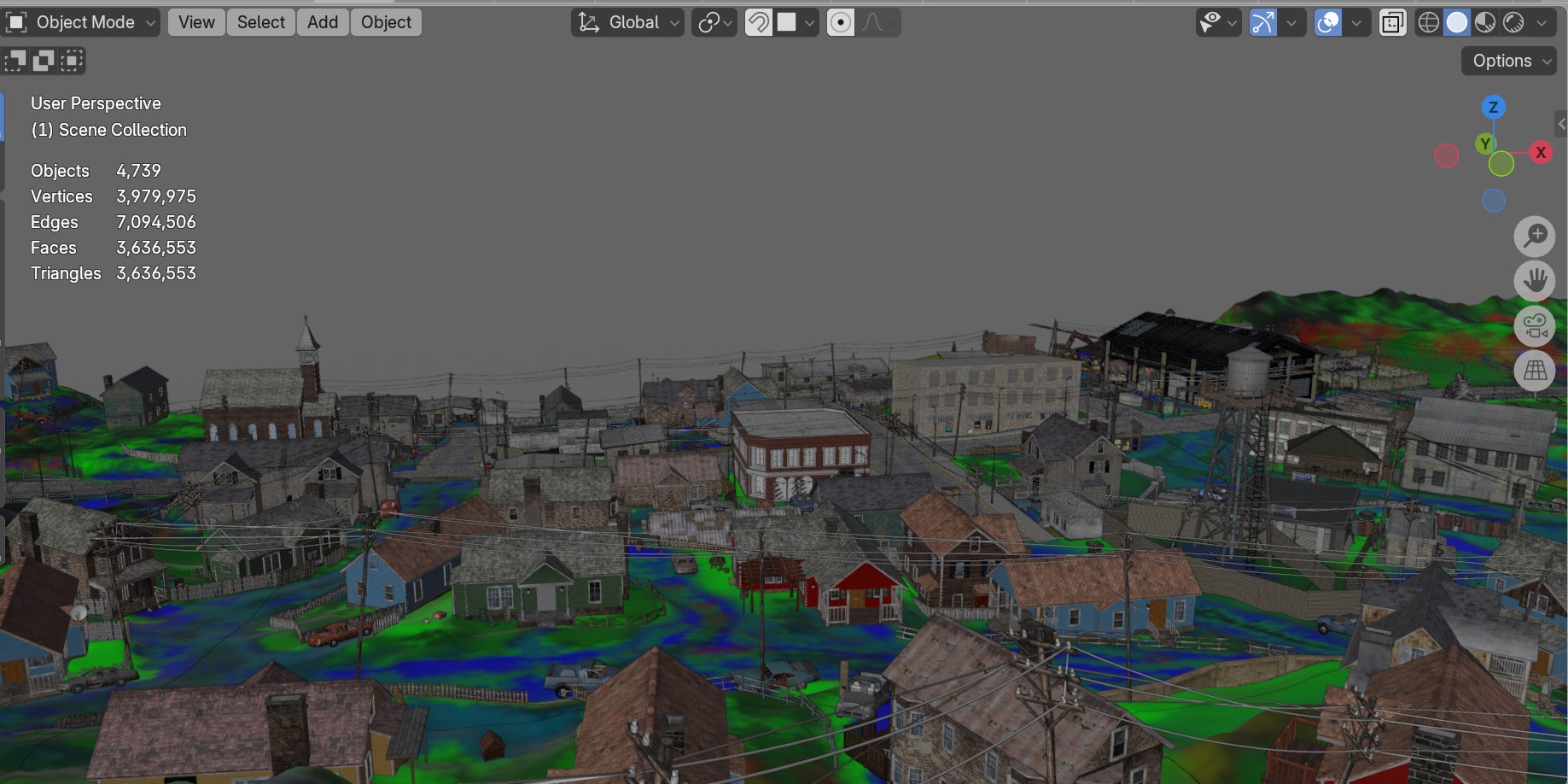Expand the Global transform orientation dropdown

pos(628,22)
